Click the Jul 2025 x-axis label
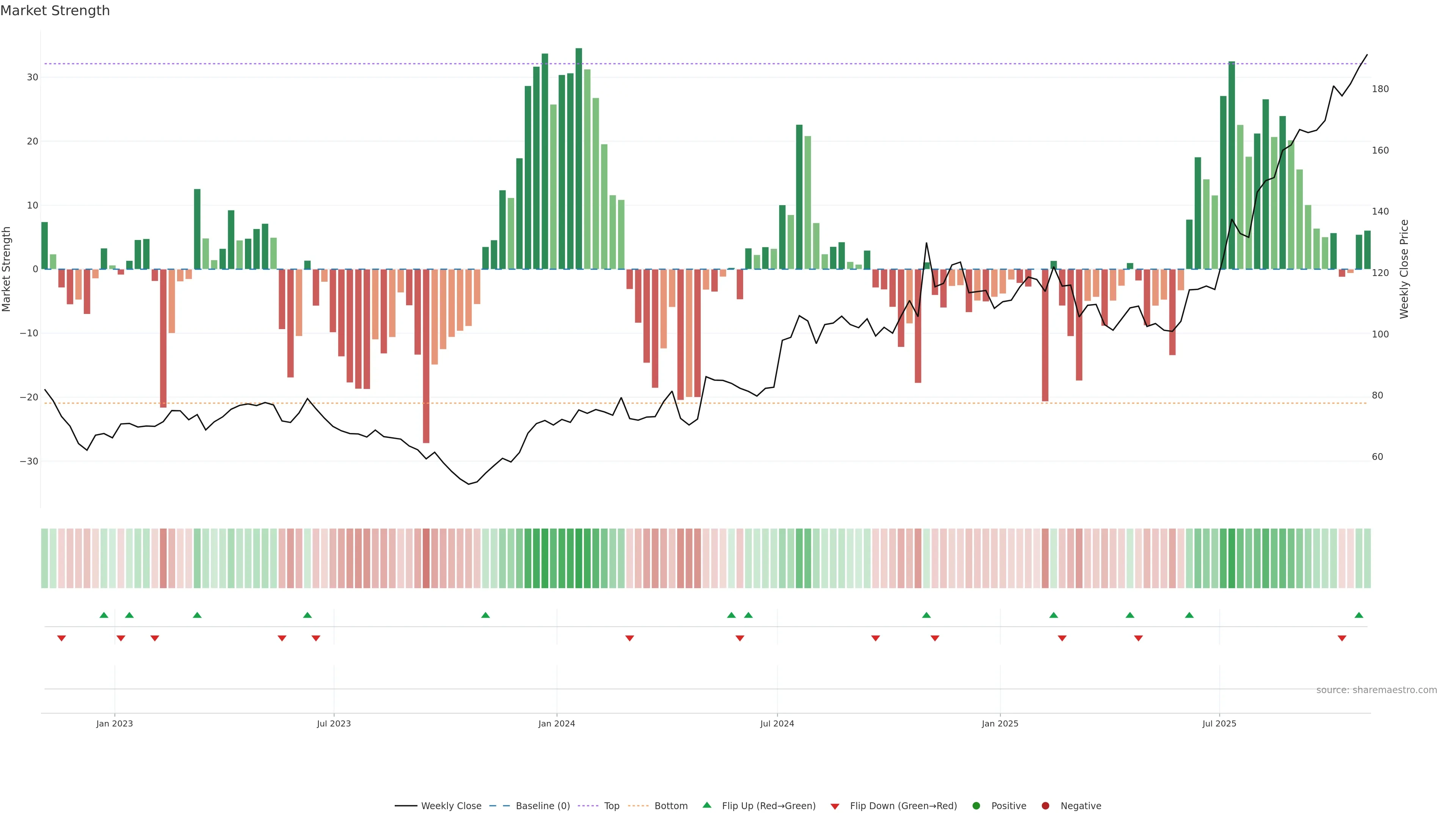The width and height of the screenshot is (1456, 819). pyautogui.click(x=1219, y=723)
